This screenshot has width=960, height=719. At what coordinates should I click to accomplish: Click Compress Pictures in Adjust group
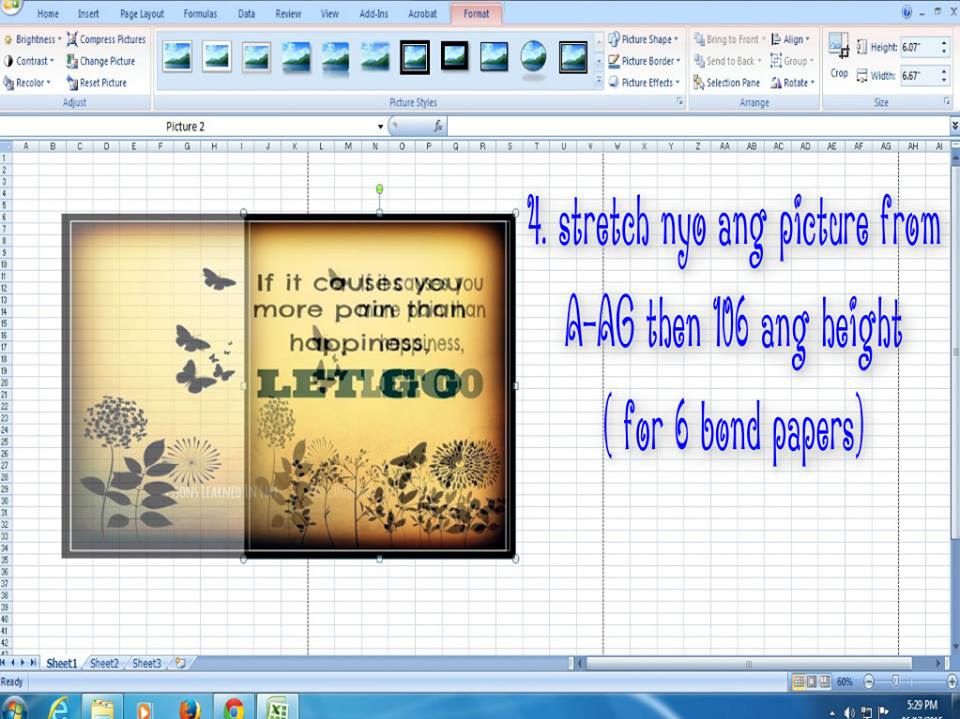click(x=107, y=39)
